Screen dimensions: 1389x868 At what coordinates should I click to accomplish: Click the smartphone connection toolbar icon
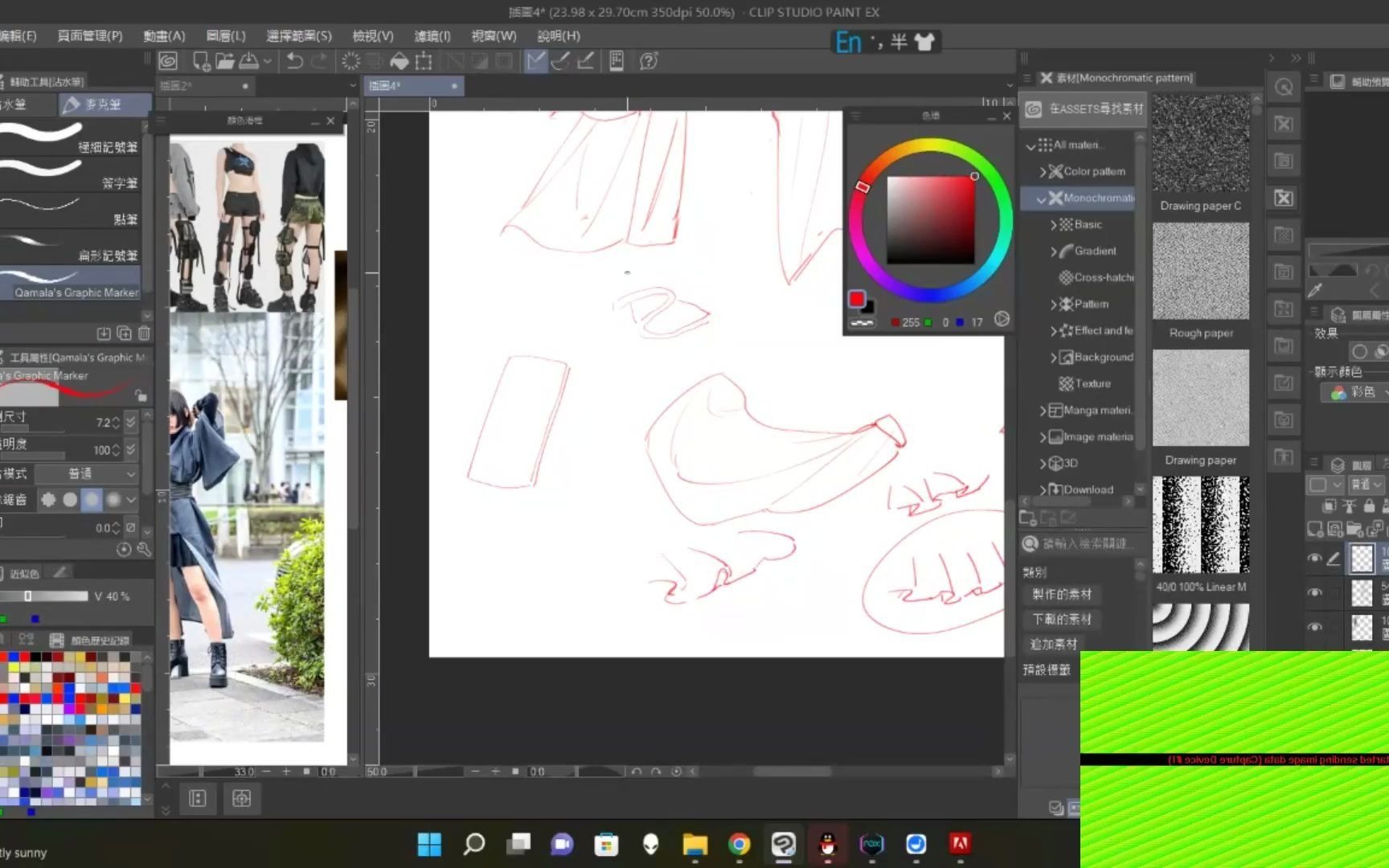pyautogui.click(x=617, y=61)
